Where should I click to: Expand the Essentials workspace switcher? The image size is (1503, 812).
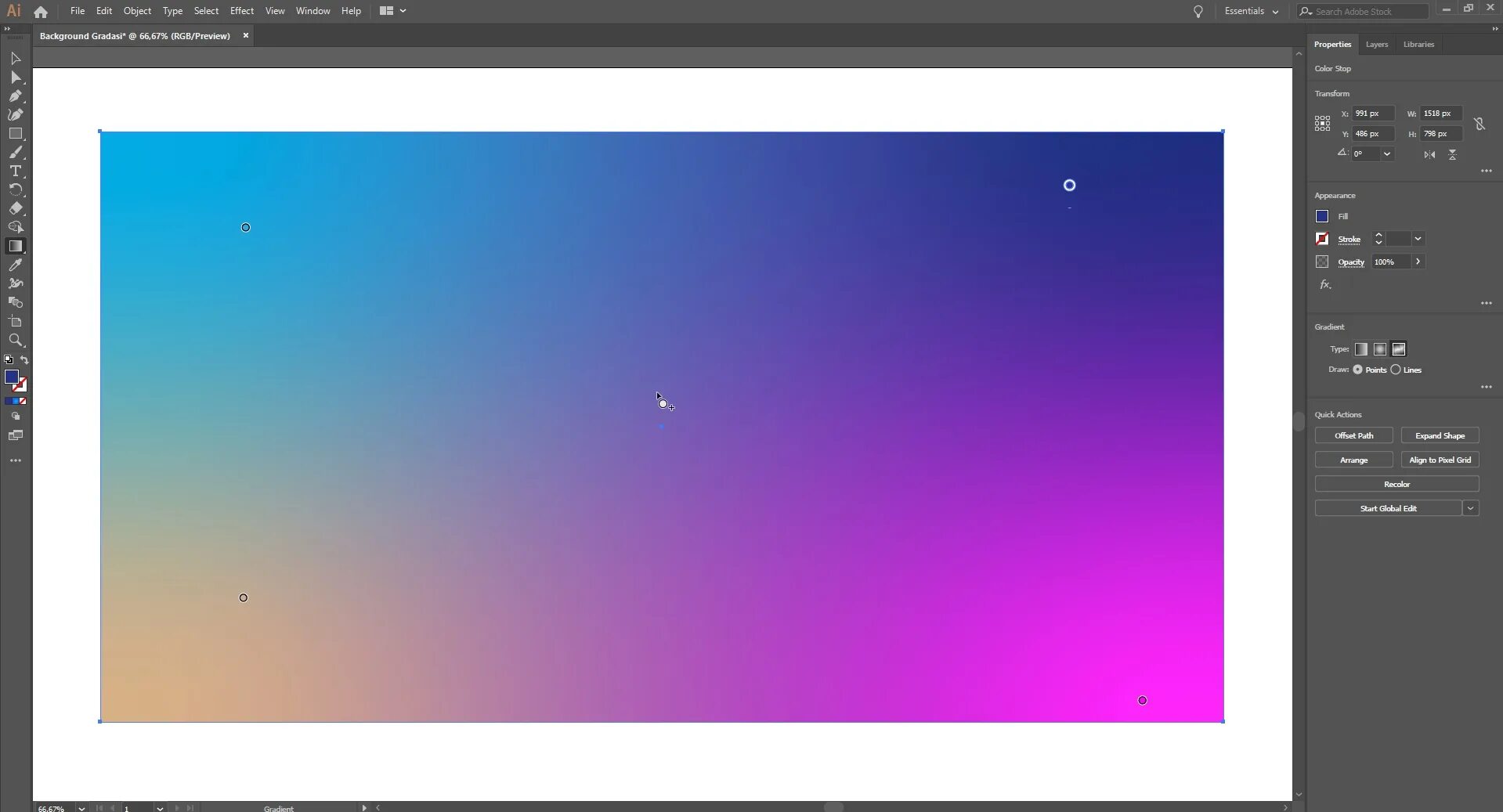1252,12
